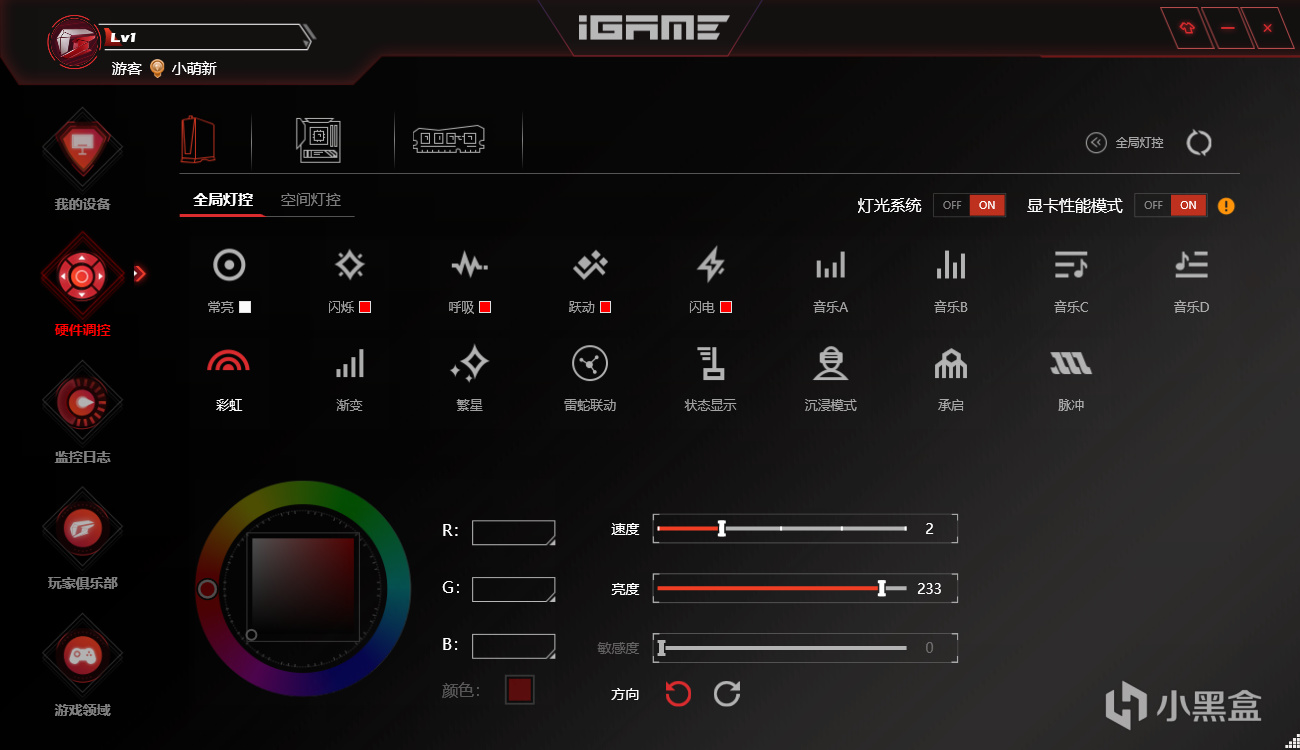Open the 游戏领域 gaming section
The width and height of the screenshot is (1300, 750).
(x=82, y=666)
